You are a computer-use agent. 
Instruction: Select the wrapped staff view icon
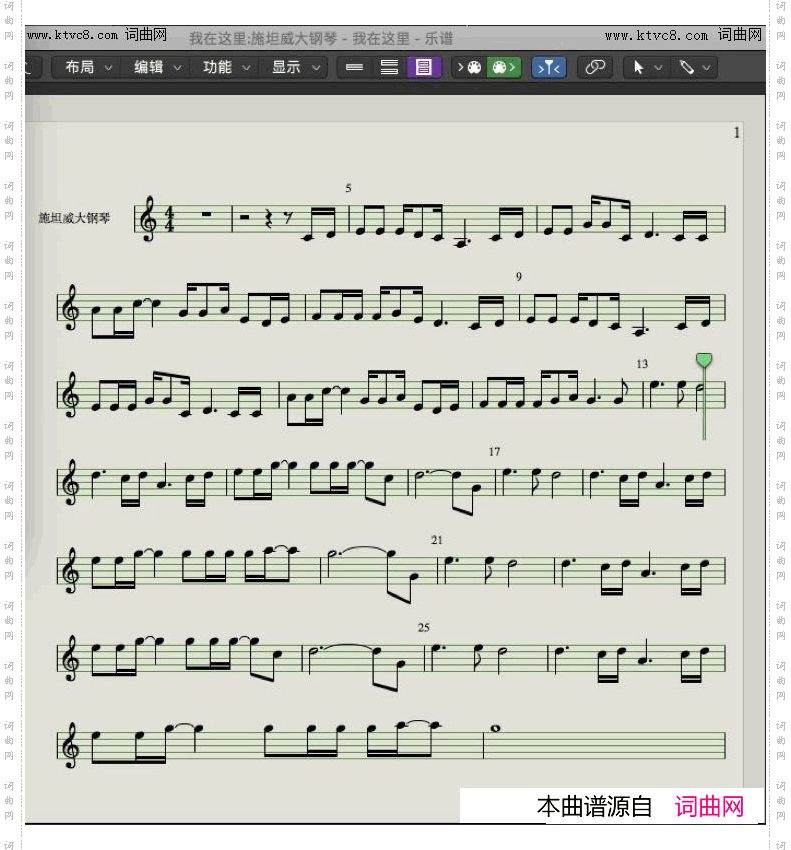click(x=389, y=67)
